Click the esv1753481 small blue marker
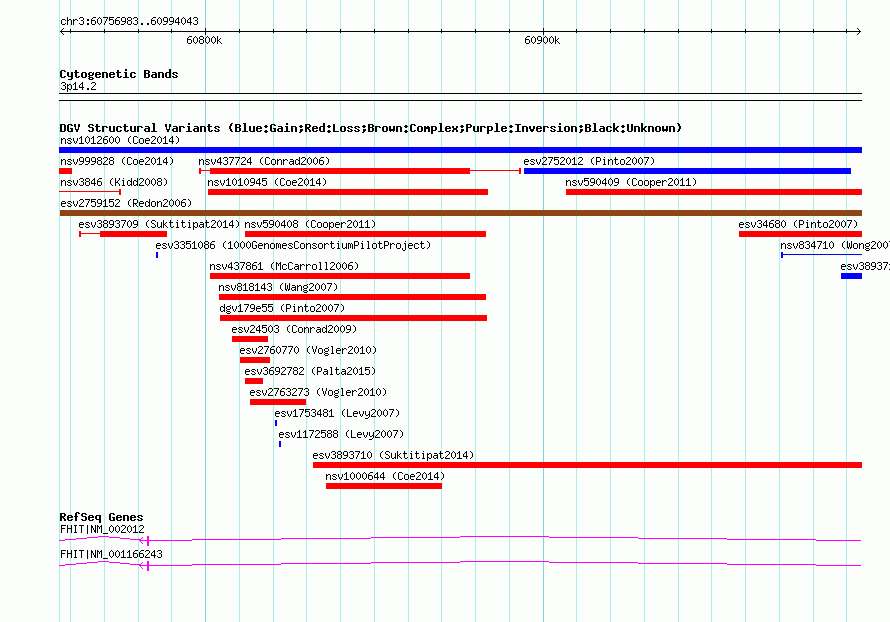Viewport: 890px width, 622px height. 276,423
